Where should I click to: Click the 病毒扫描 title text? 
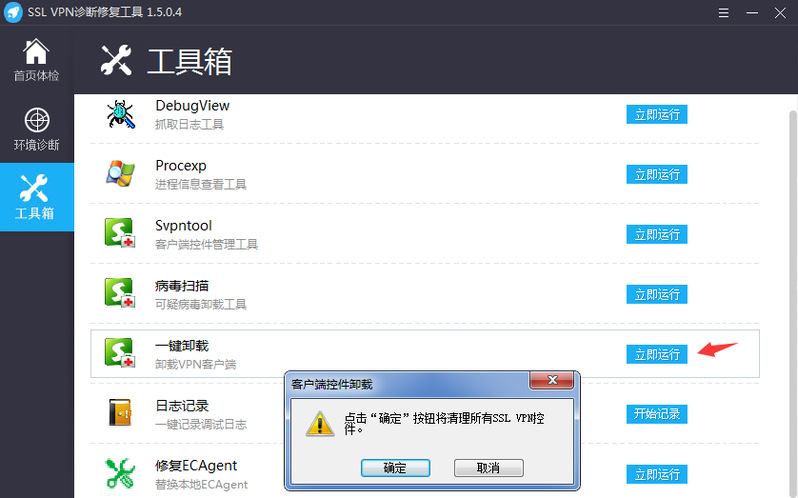click(x=182, y=286)
